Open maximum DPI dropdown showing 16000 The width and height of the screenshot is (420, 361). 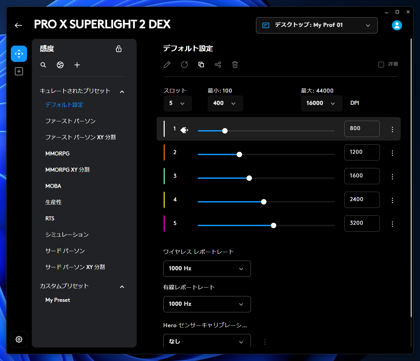(321, 103)
